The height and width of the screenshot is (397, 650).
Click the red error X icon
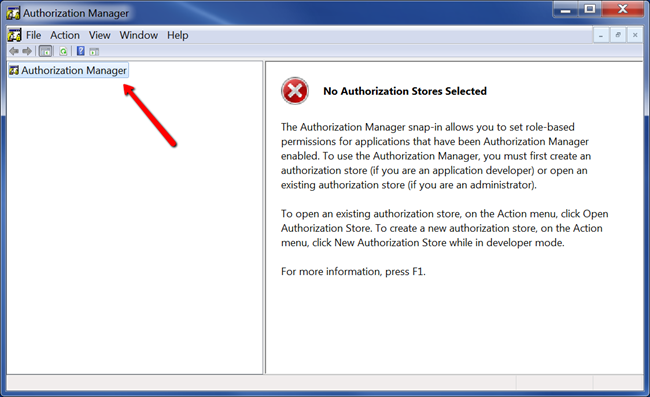click(x=295, y=91)
